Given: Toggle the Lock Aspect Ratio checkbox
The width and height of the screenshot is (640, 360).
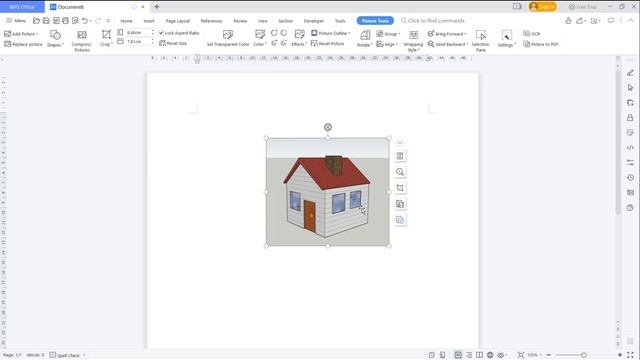Looking at the screenshot, I should click(161, 33).
